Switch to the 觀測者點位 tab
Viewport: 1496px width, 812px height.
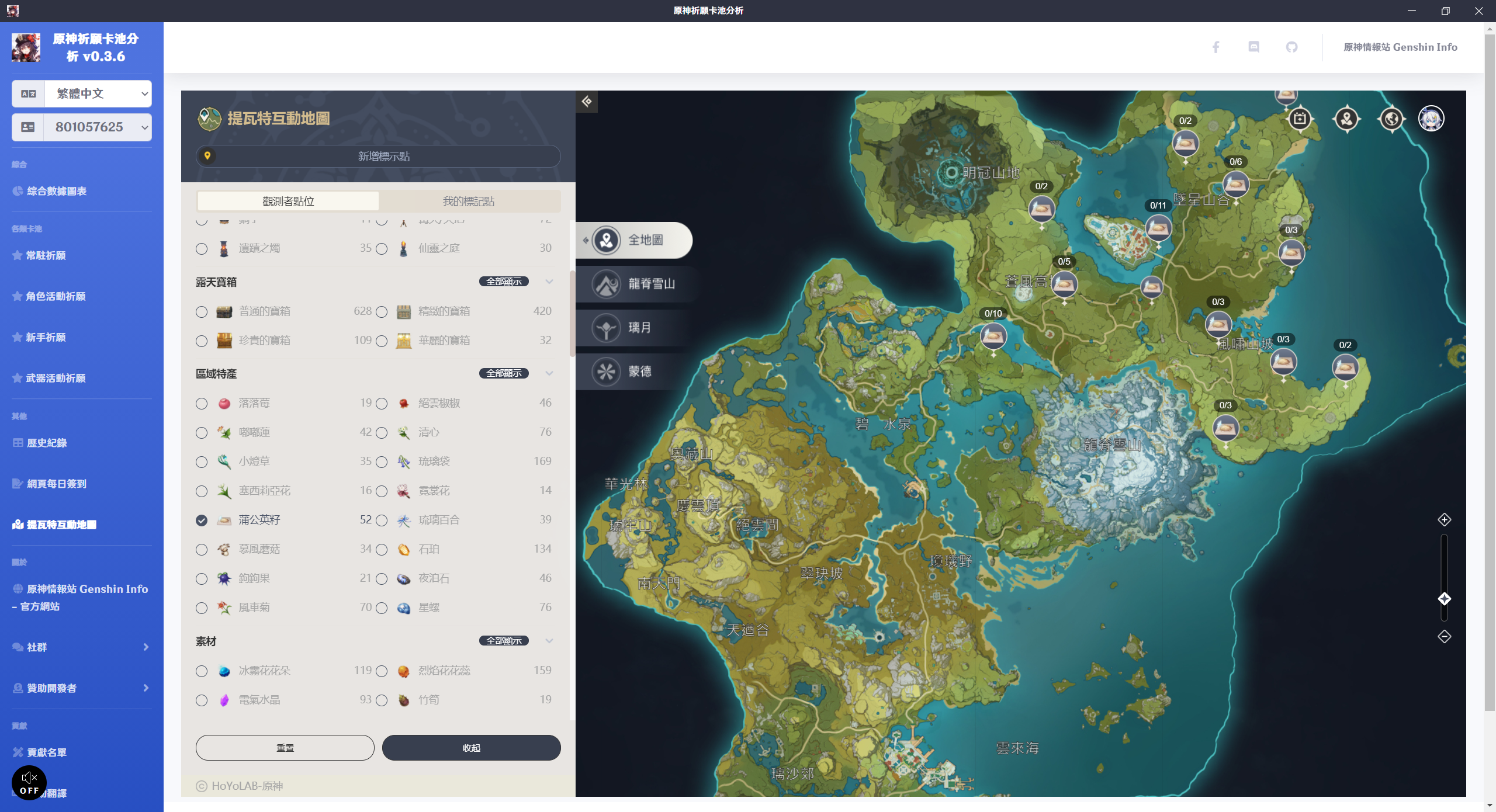[288, 201]
